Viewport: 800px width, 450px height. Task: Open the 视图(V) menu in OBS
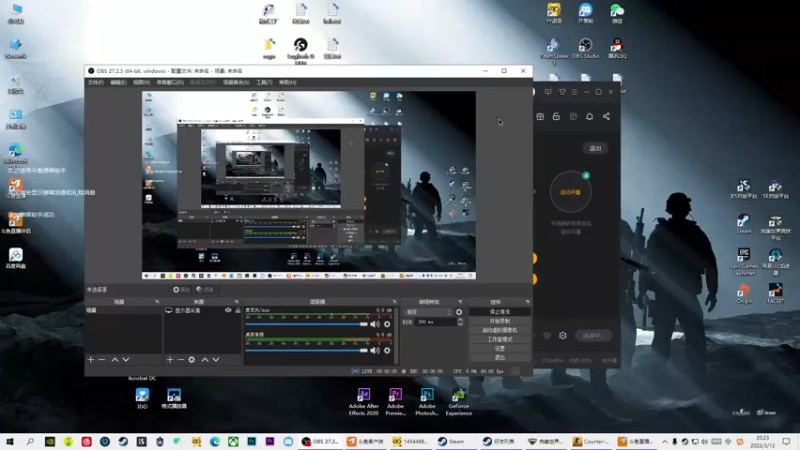(141, 82)
